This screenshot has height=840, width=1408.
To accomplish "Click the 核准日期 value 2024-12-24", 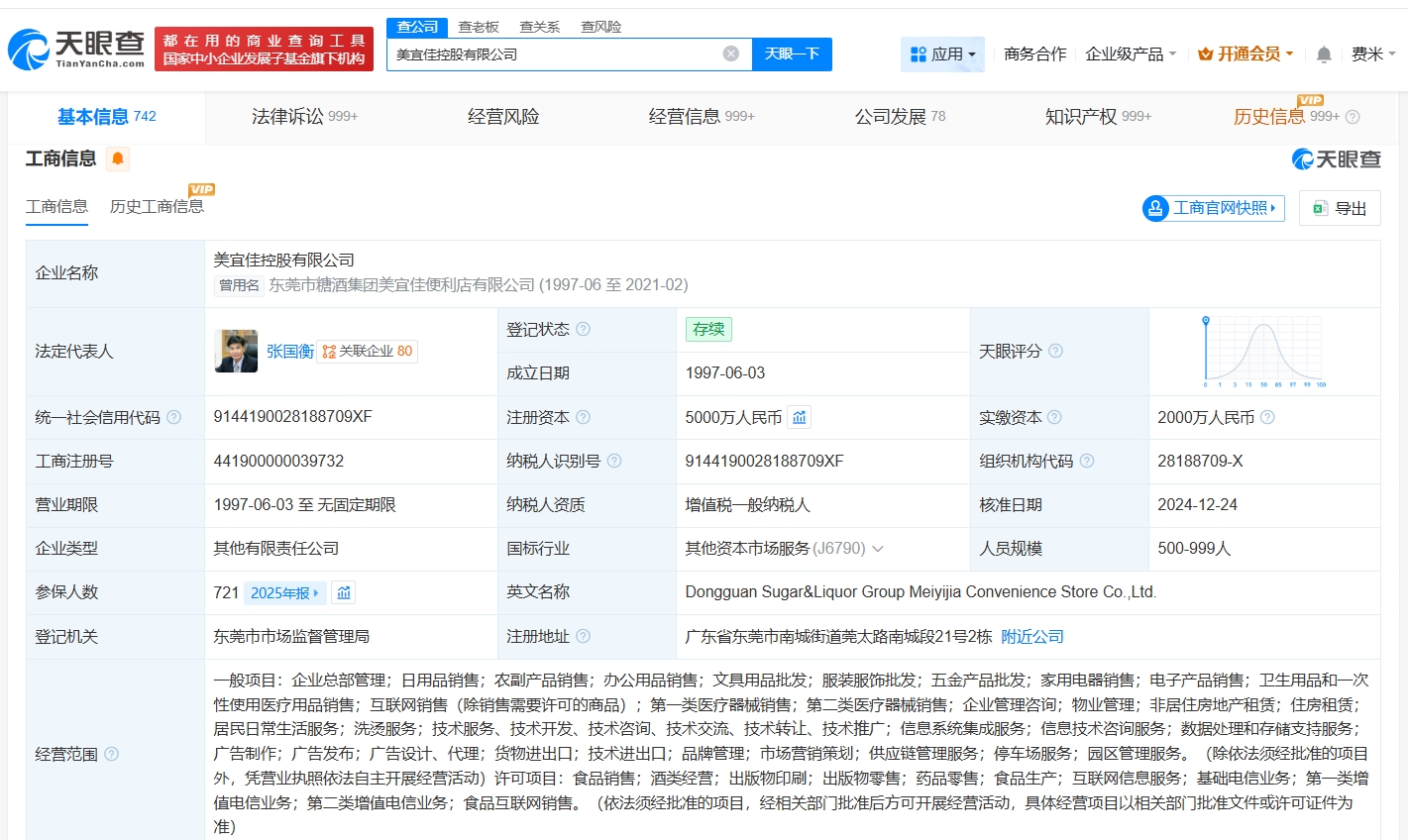I will (1198, 504).
